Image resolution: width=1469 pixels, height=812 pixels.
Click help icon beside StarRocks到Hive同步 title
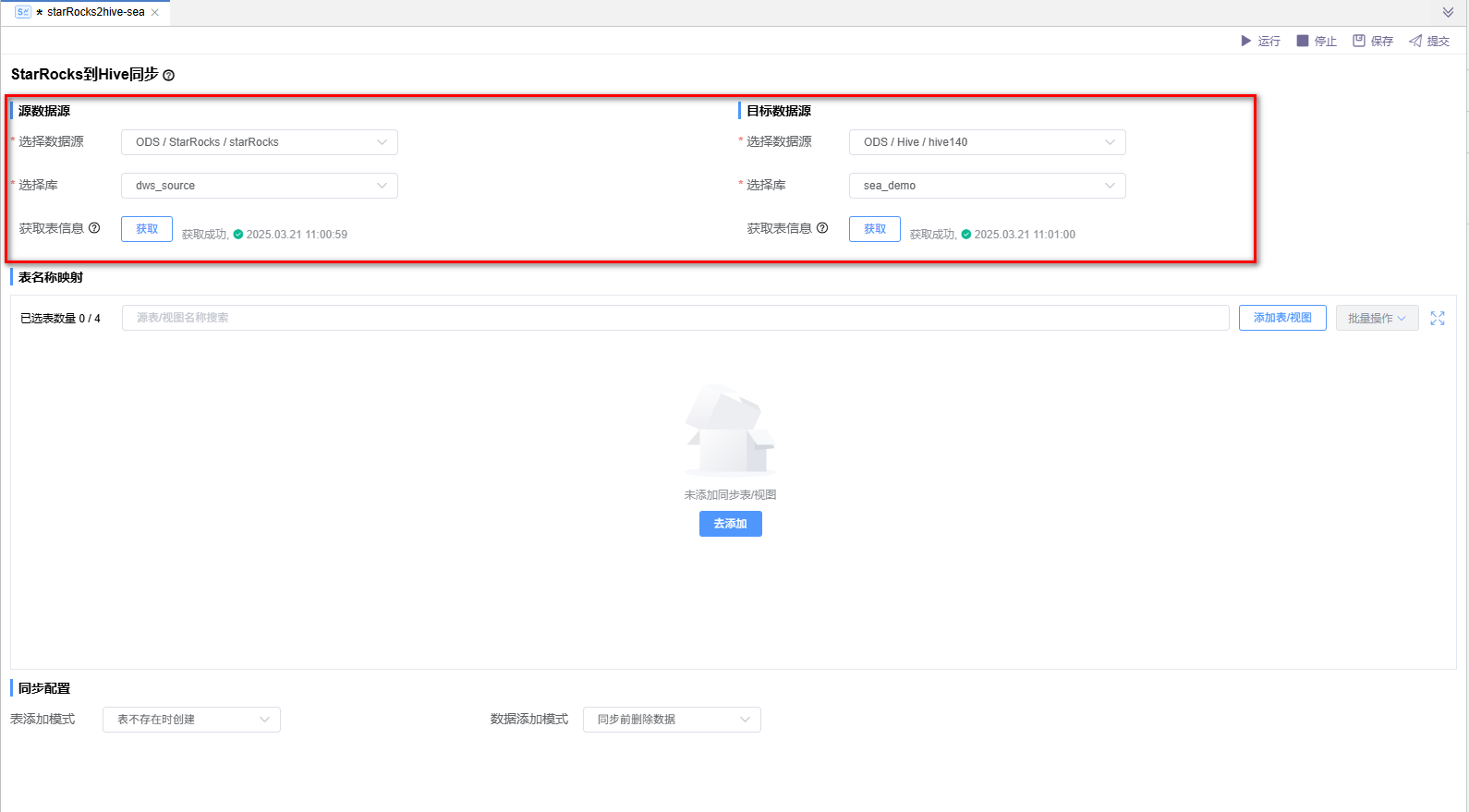coord(169,76)
